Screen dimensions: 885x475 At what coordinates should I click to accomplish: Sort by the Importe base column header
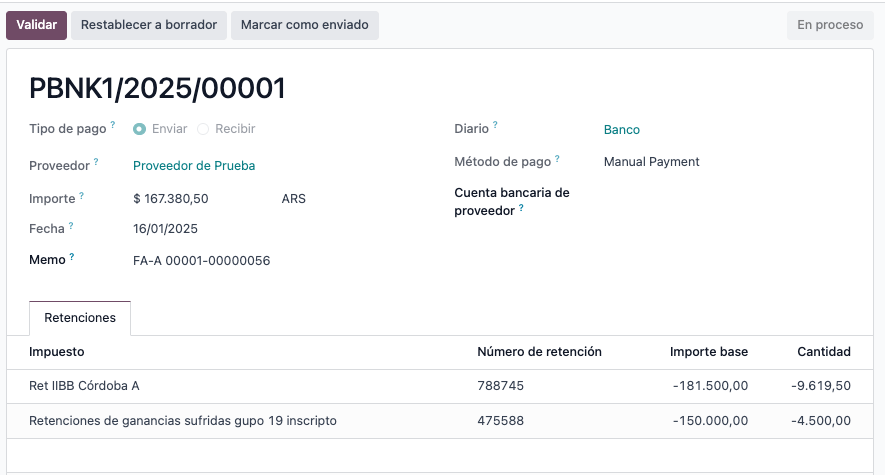click(x=709, y=352)
